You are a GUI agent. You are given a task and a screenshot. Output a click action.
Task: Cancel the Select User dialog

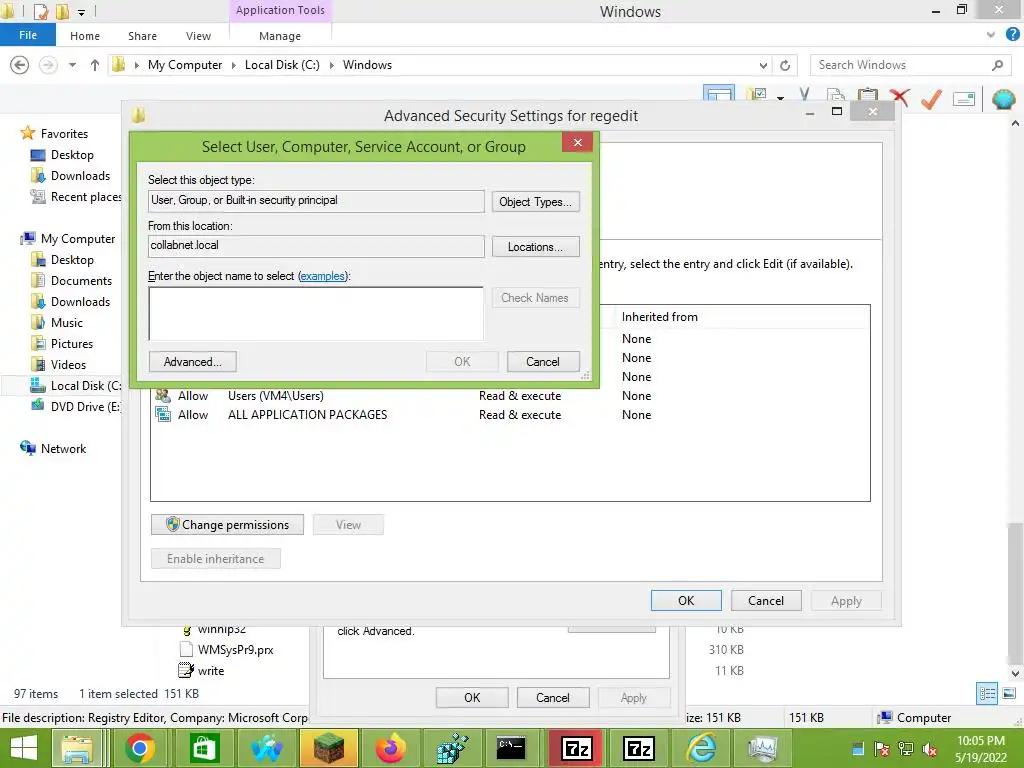543,362
